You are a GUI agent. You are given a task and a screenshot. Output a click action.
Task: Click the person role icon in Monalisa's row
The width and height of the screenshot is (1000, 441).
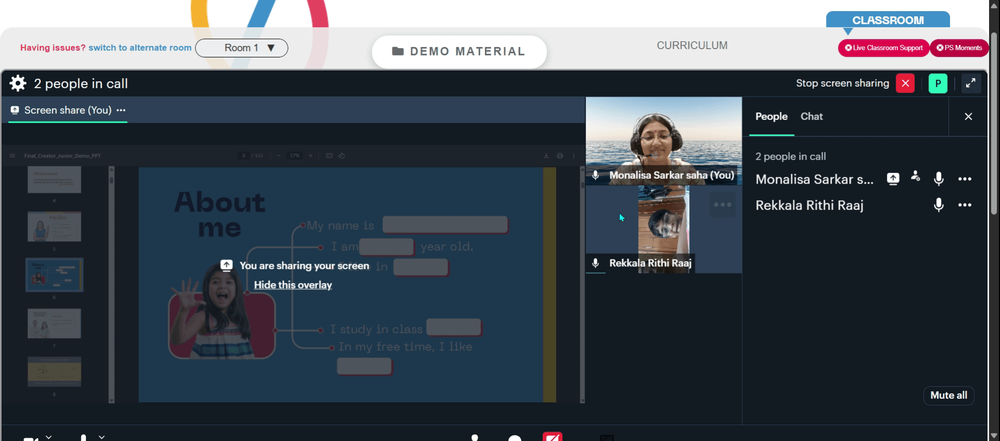coord(916,177)
